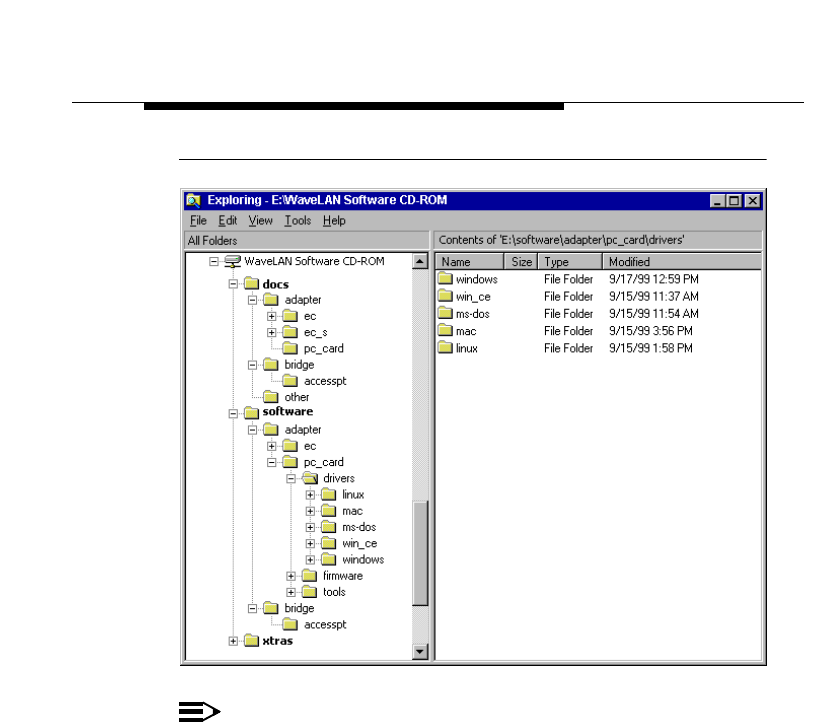The width and height of the screenshot is (838, 722).
Task: Minimize the Exploring window
Action: (717, 201)
